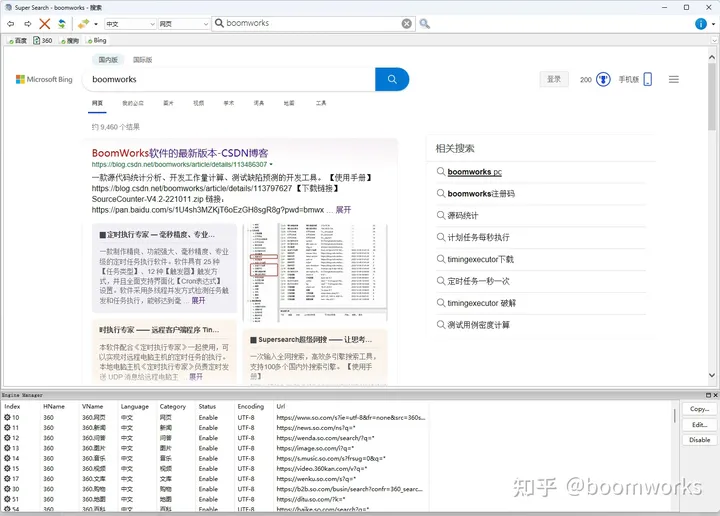Click the orange-green switch engine icon
720x516 pixels.
[x=84, y=24]
